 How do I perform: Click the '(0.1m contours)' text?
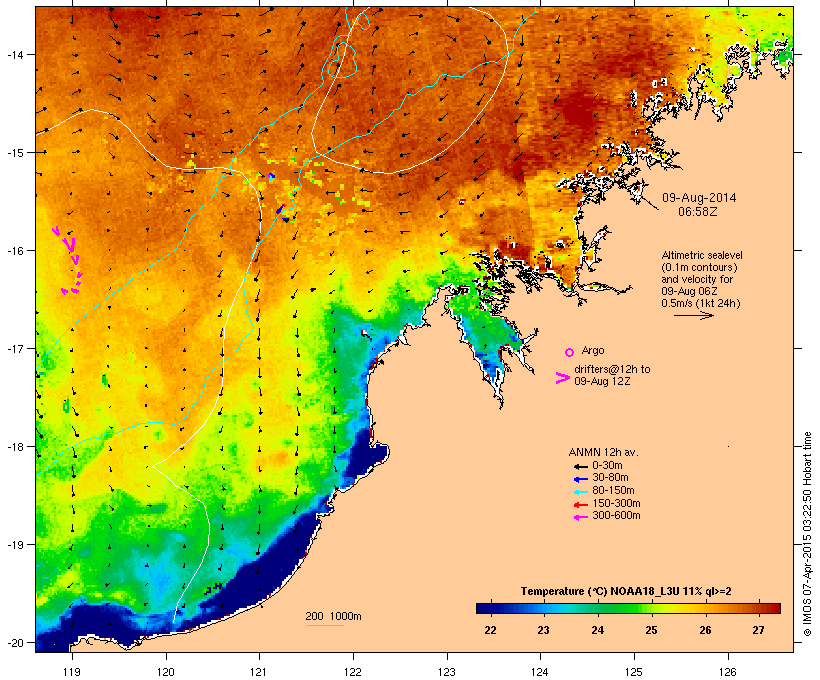click(699, 267)
